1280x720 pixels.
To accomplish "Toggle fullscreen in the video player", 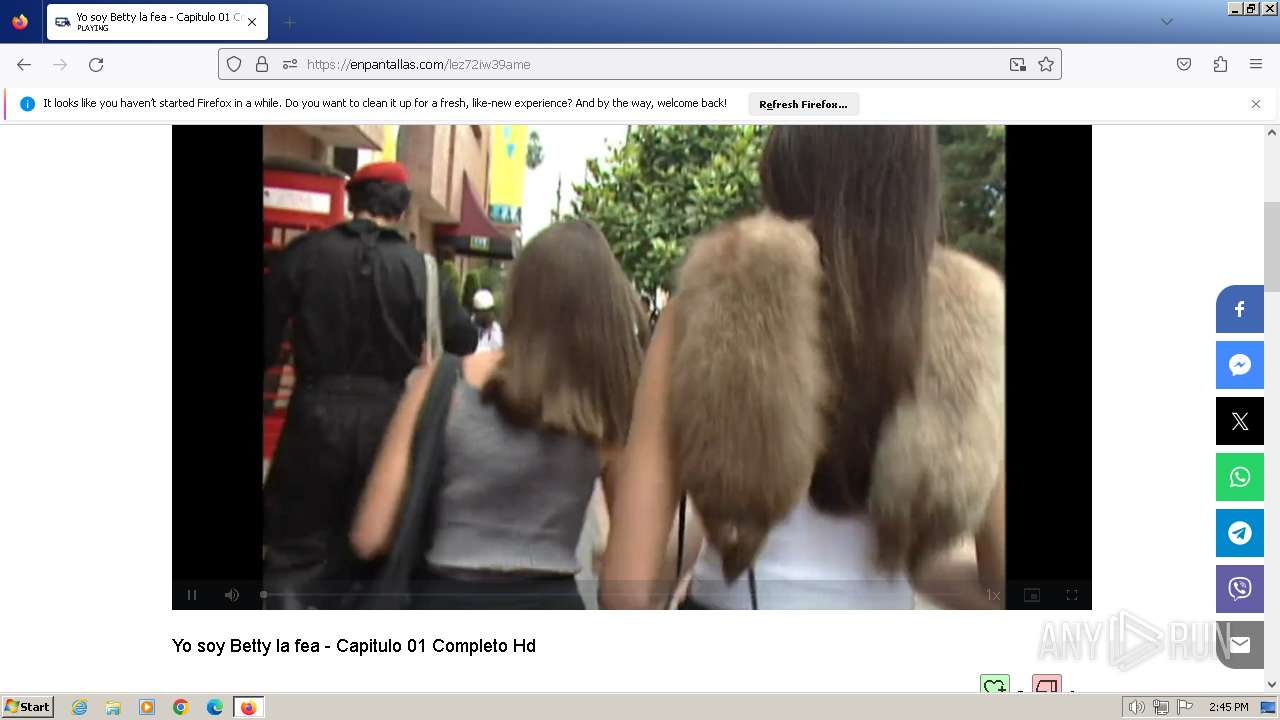I will click(1072, 595).
